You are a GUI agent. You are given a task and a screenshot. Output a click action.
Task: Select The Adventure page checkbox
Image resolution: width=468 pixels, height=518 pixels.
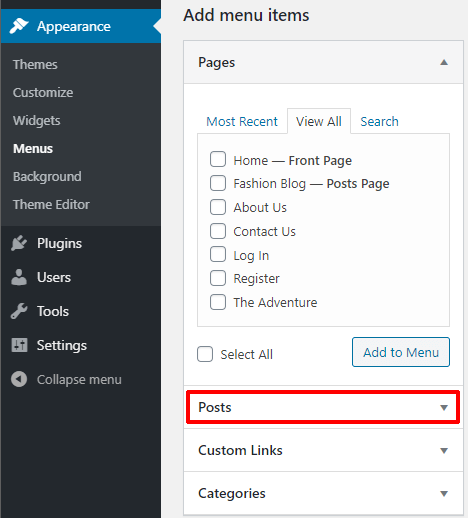218,302
